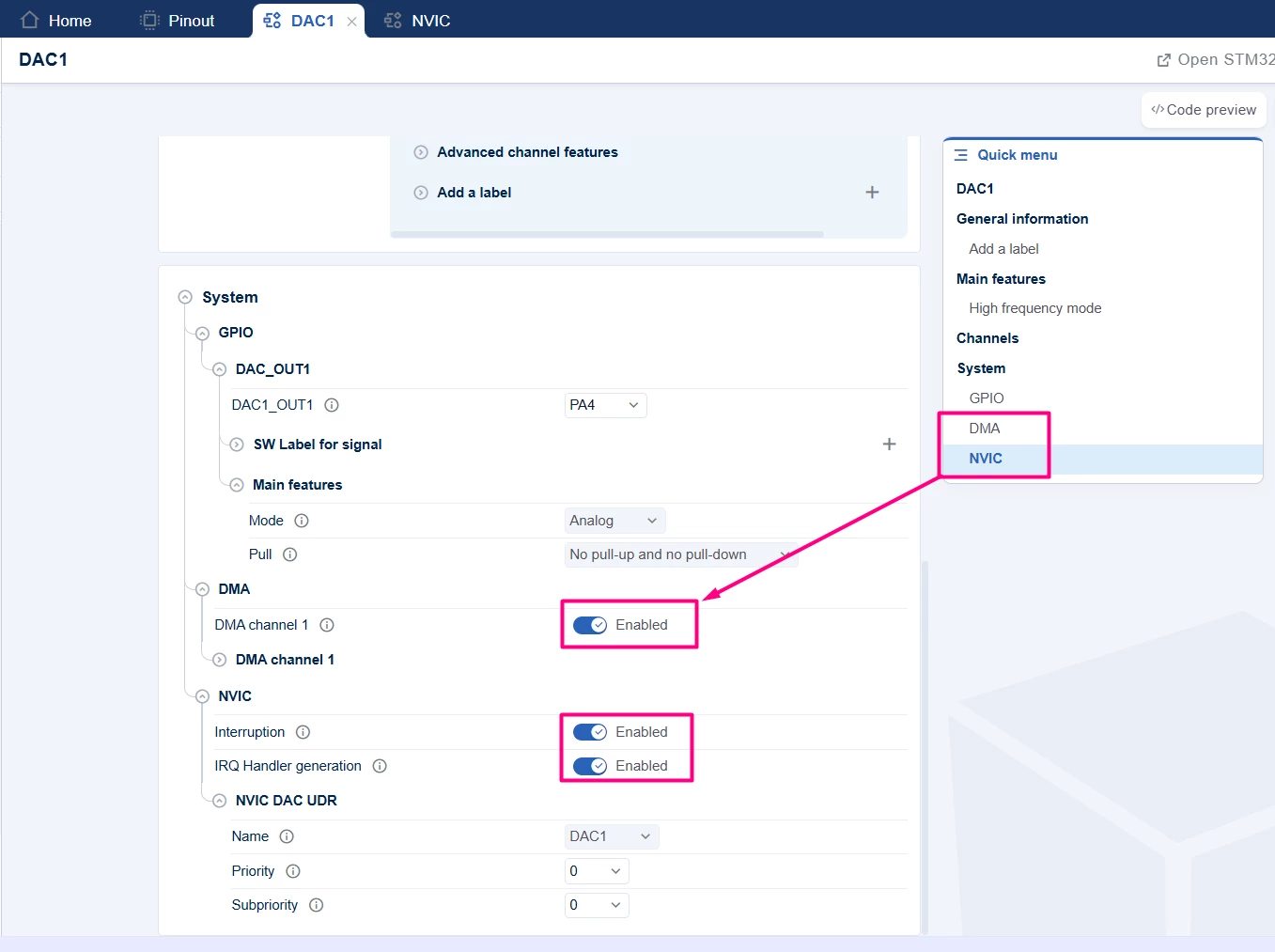
Task: Click the DAC1 tab peripheral icon
Action: [x=272, y=20]
